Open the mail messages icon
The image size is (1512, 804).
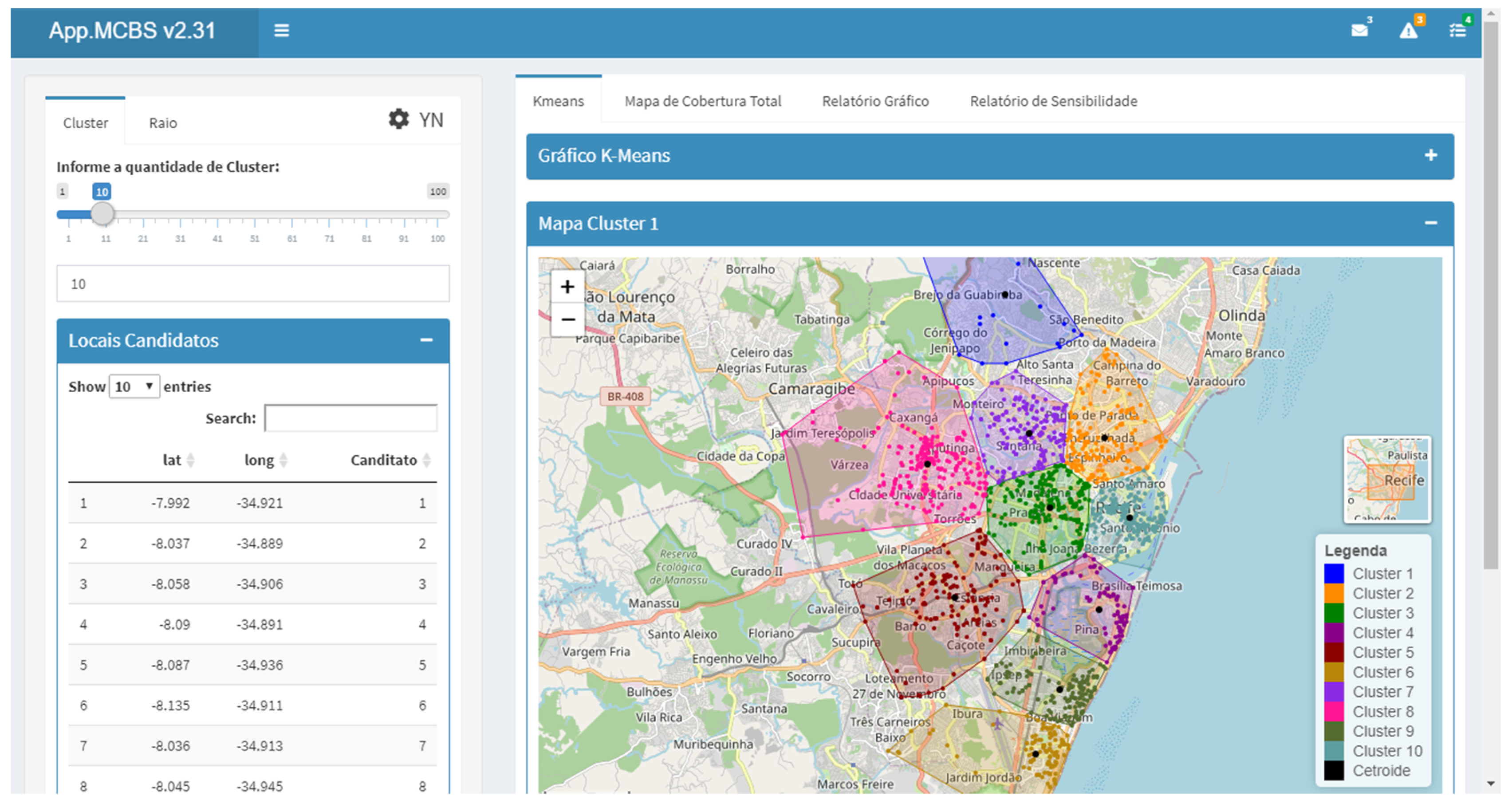click(x=1359, y=31)
